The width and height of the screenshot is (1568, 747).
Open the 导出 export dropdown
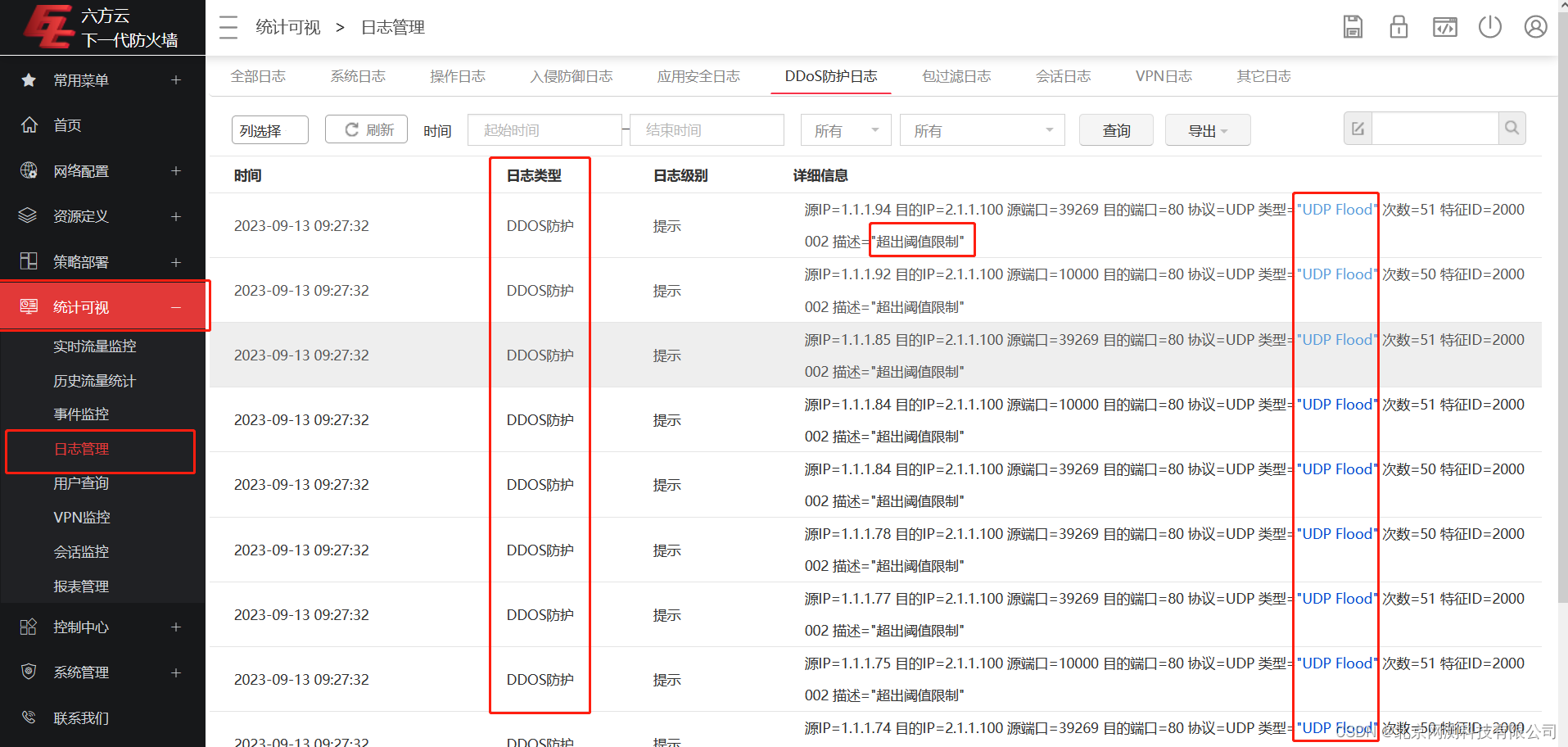[1208, 130]
